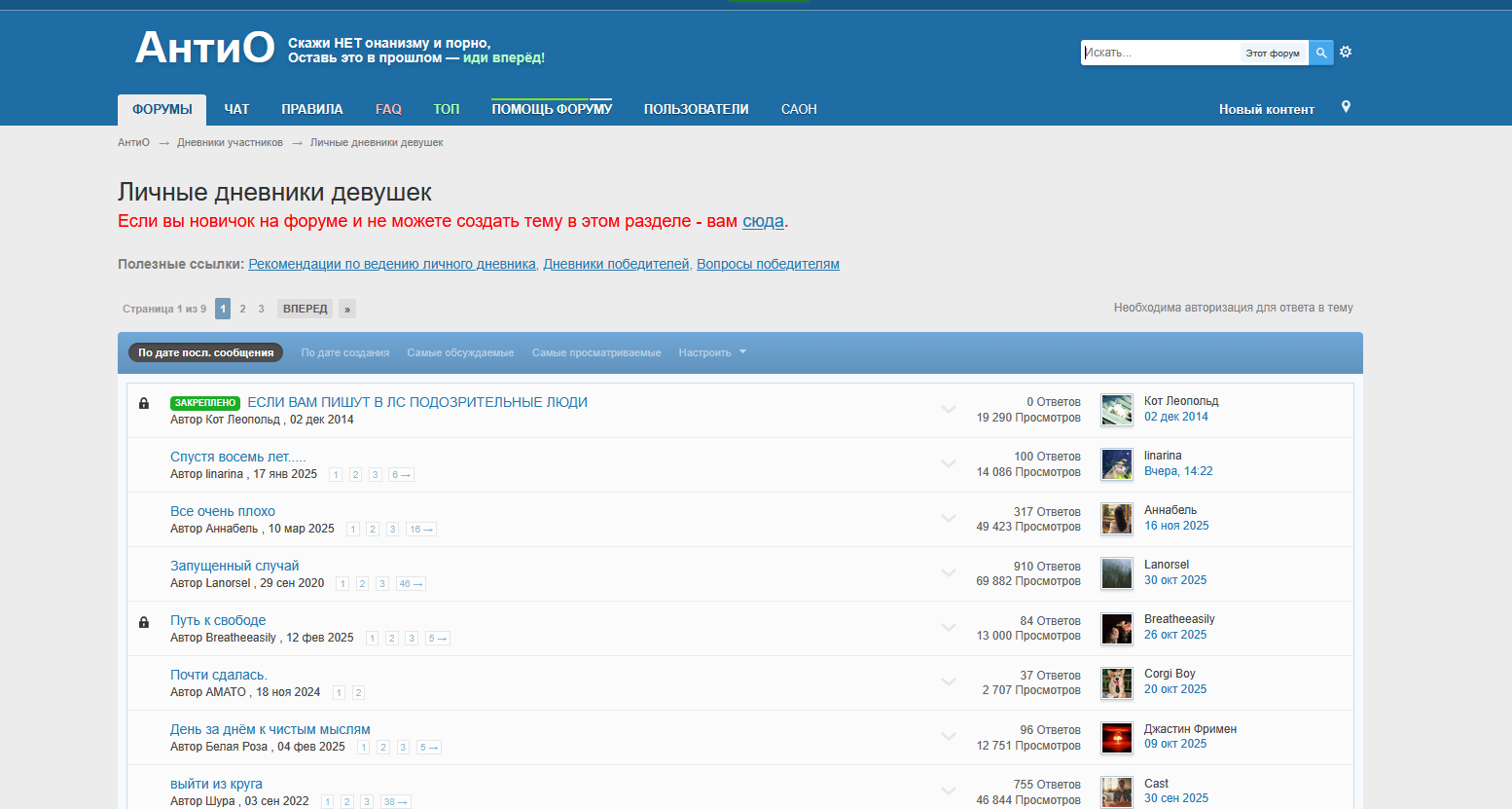Open topic 'Спустя восемь лет.....'

click(237, 457)
